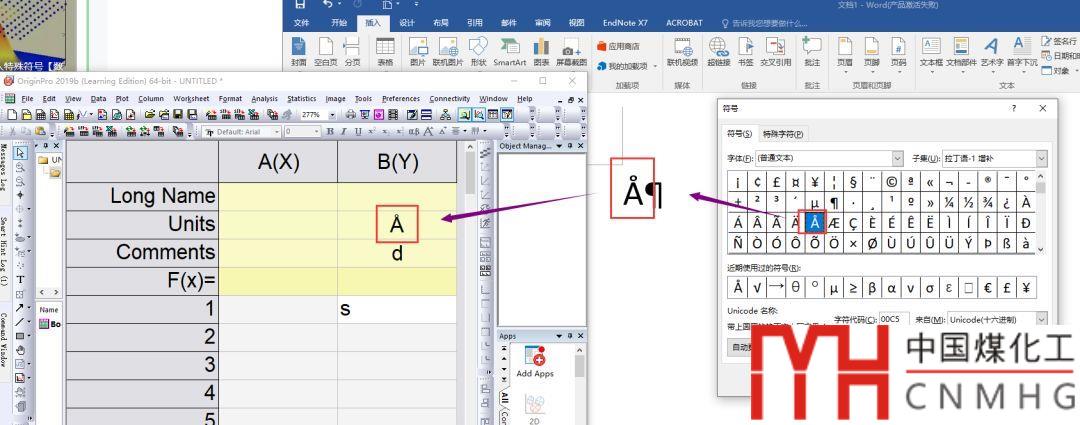Open the 字体 font dropdown in symbol dialog
The width and height of the screenshot is (1080, 425).
coord(897,158)
